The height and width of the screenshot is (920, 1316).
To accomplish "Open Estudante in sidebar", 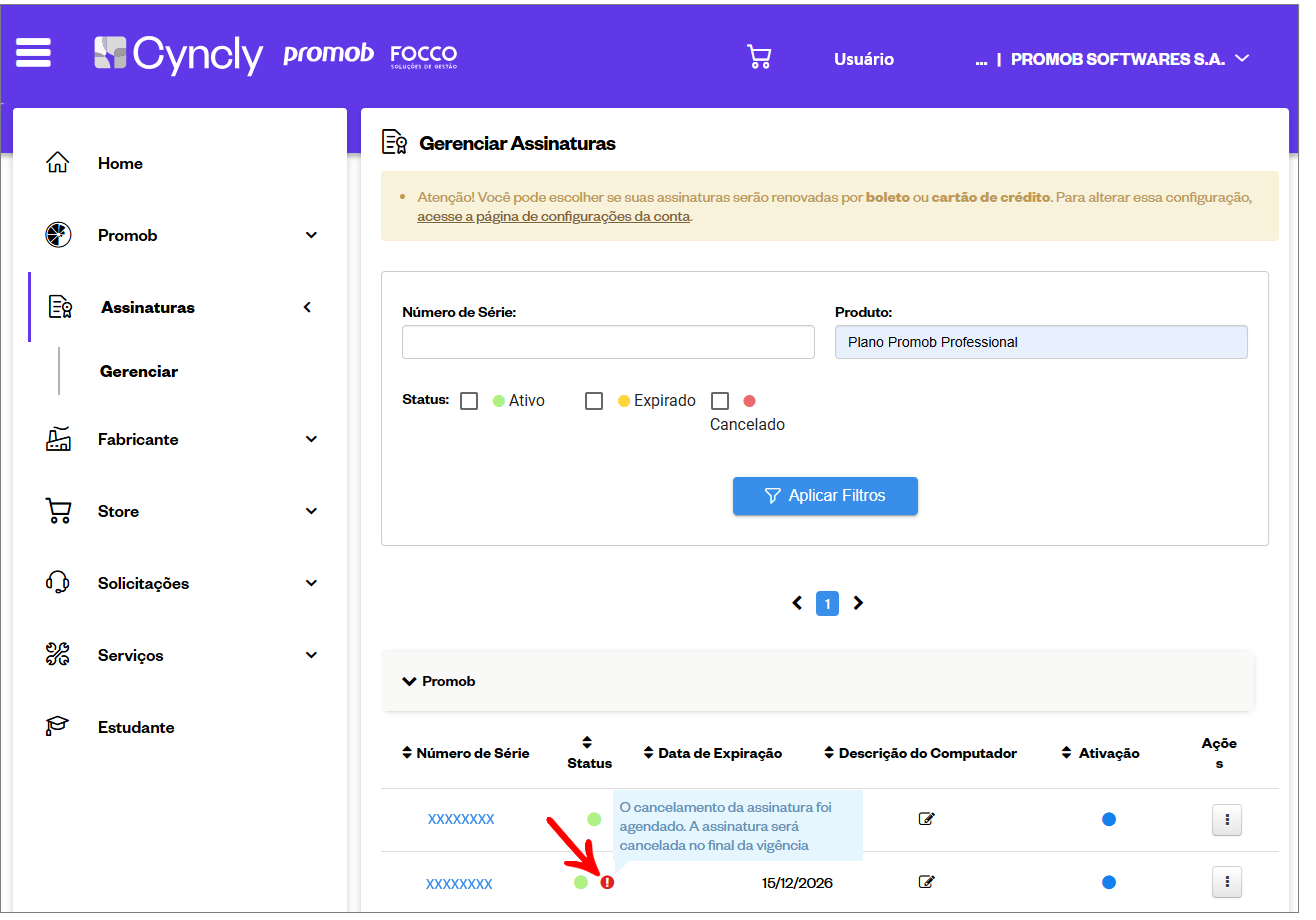I will (136, 727).
